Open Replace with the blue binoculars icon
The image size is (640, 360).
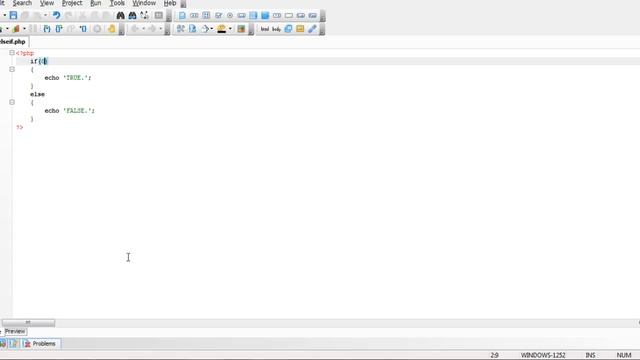click(132, 16)
